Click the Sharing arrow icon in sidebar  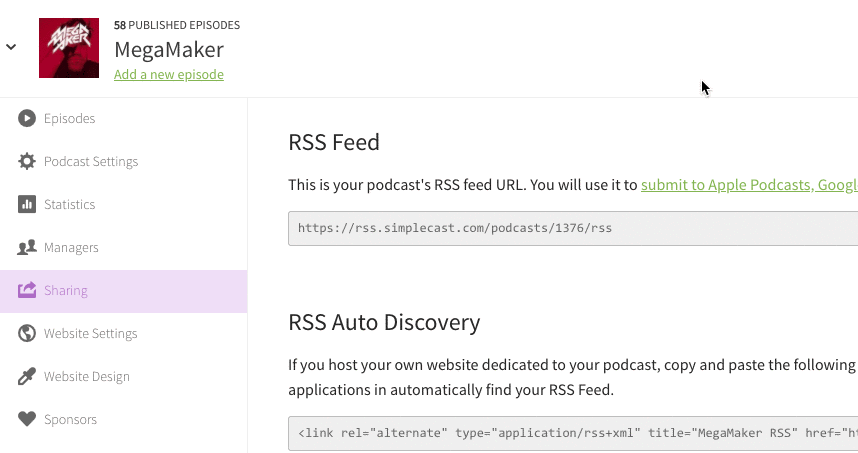click(x=27, y=290)
